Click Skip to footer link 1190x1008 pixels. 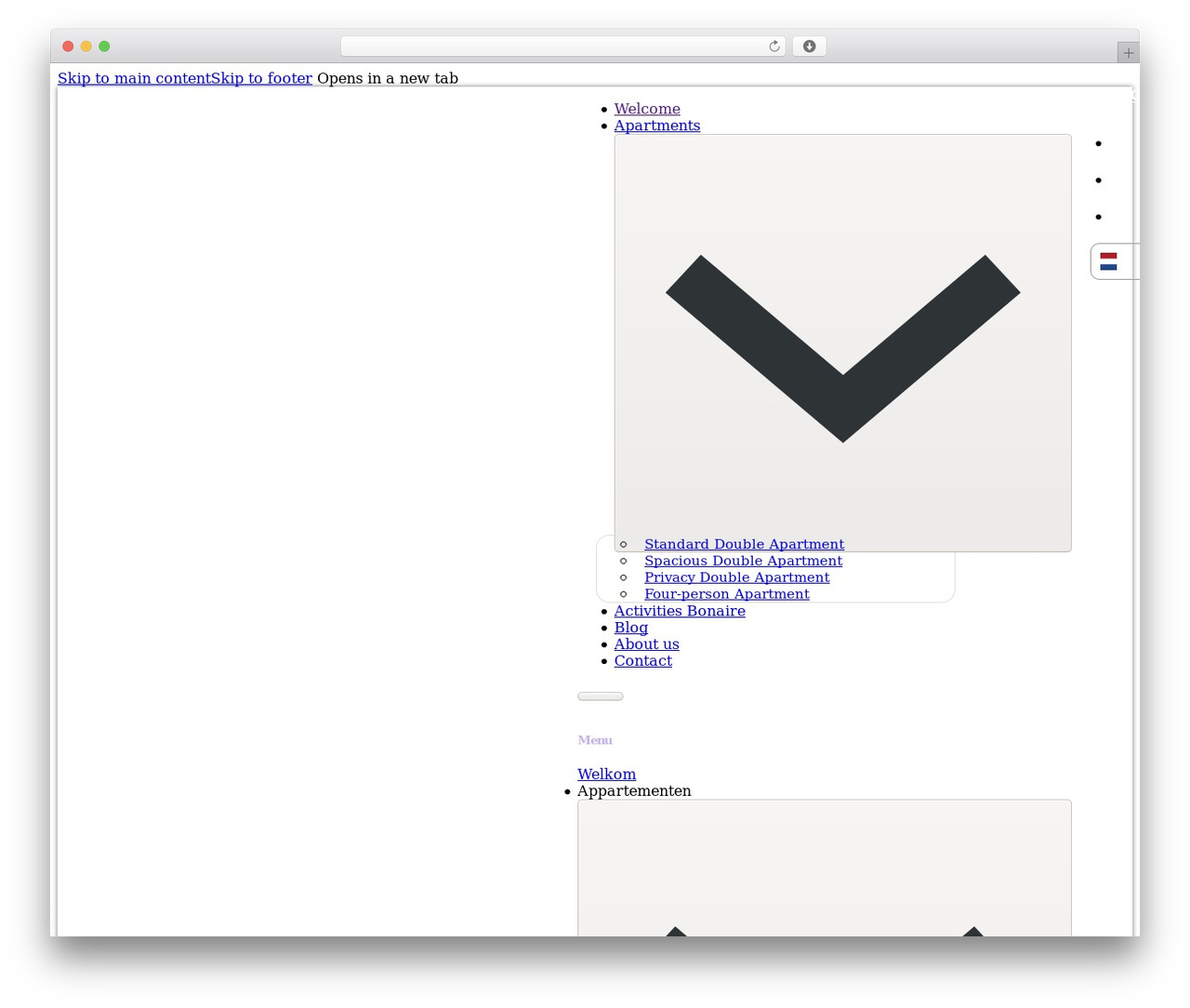[x=261, y=78]
